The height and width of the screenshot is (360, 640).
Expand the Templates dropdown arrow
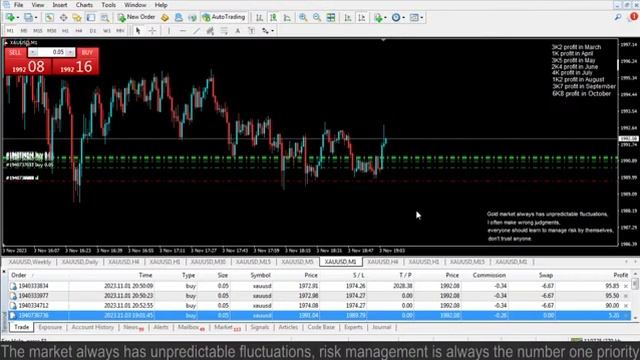422,18
